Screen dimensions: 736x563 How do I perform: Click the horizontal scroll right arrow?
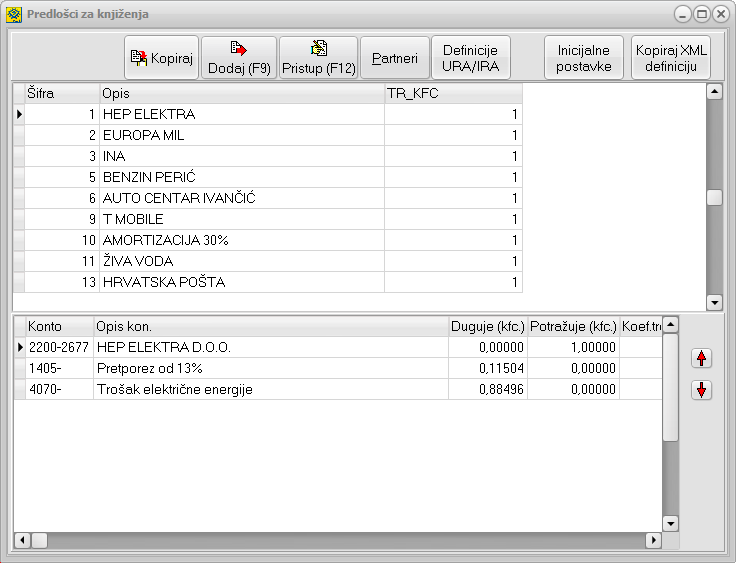(x=653, y=540)
